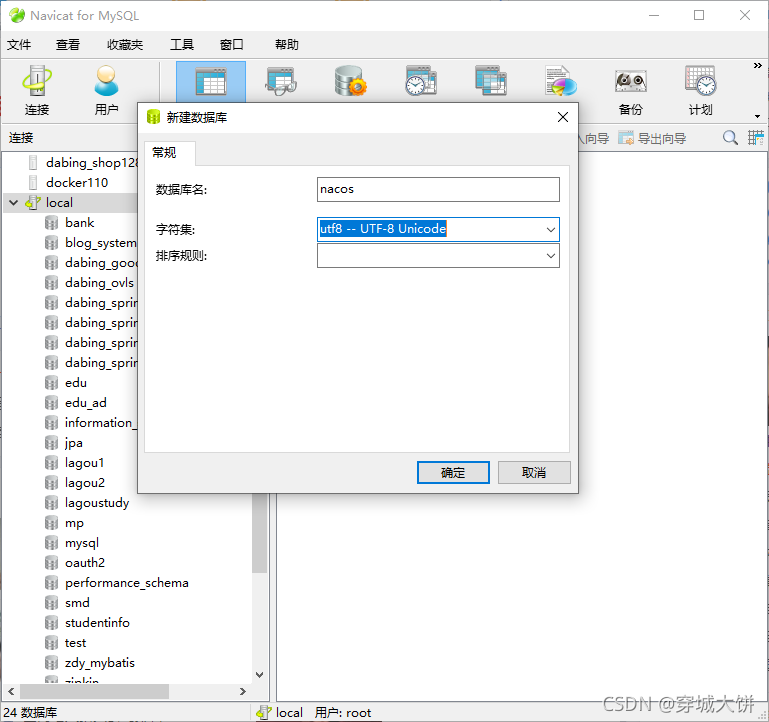This screenshot has height=722, width=769.
Task: Click the scroll left arrow under tree
Action: pyautogui.click(x=11, y=692)
